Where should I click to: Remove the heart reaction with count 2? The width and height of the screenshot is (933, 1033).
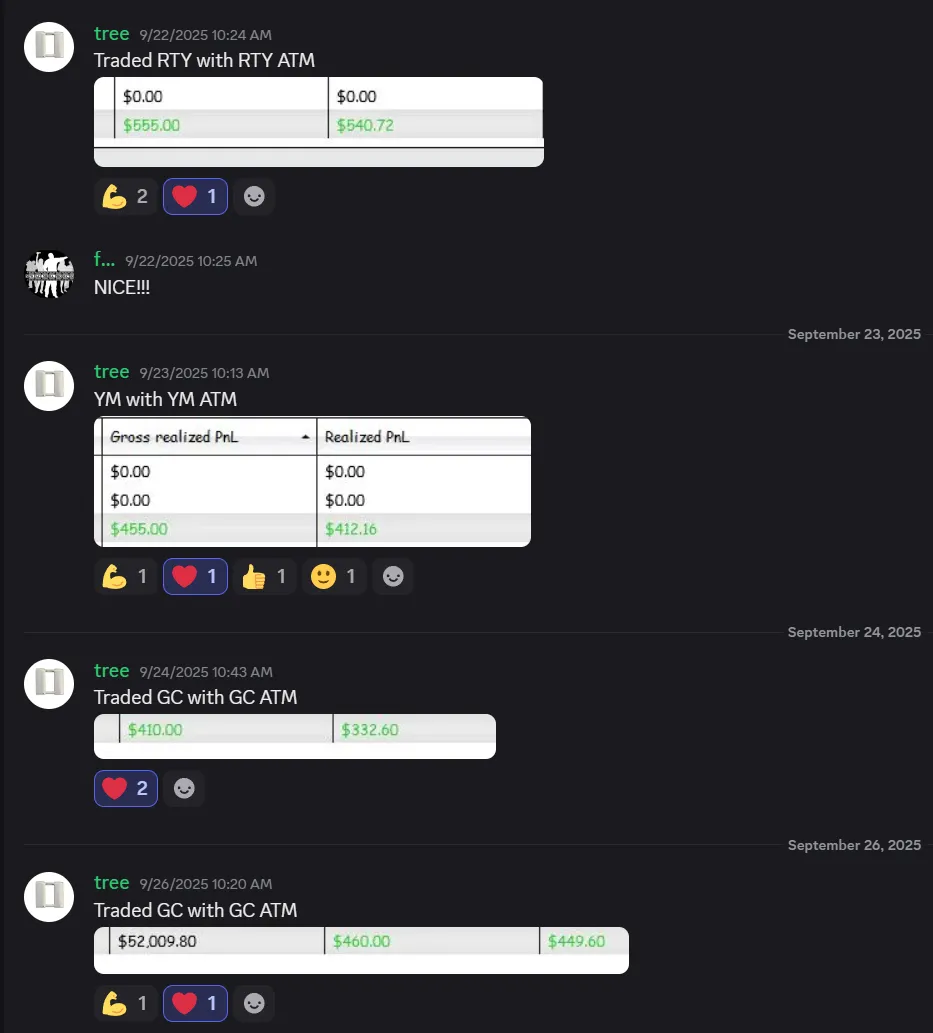click(126, 789)
